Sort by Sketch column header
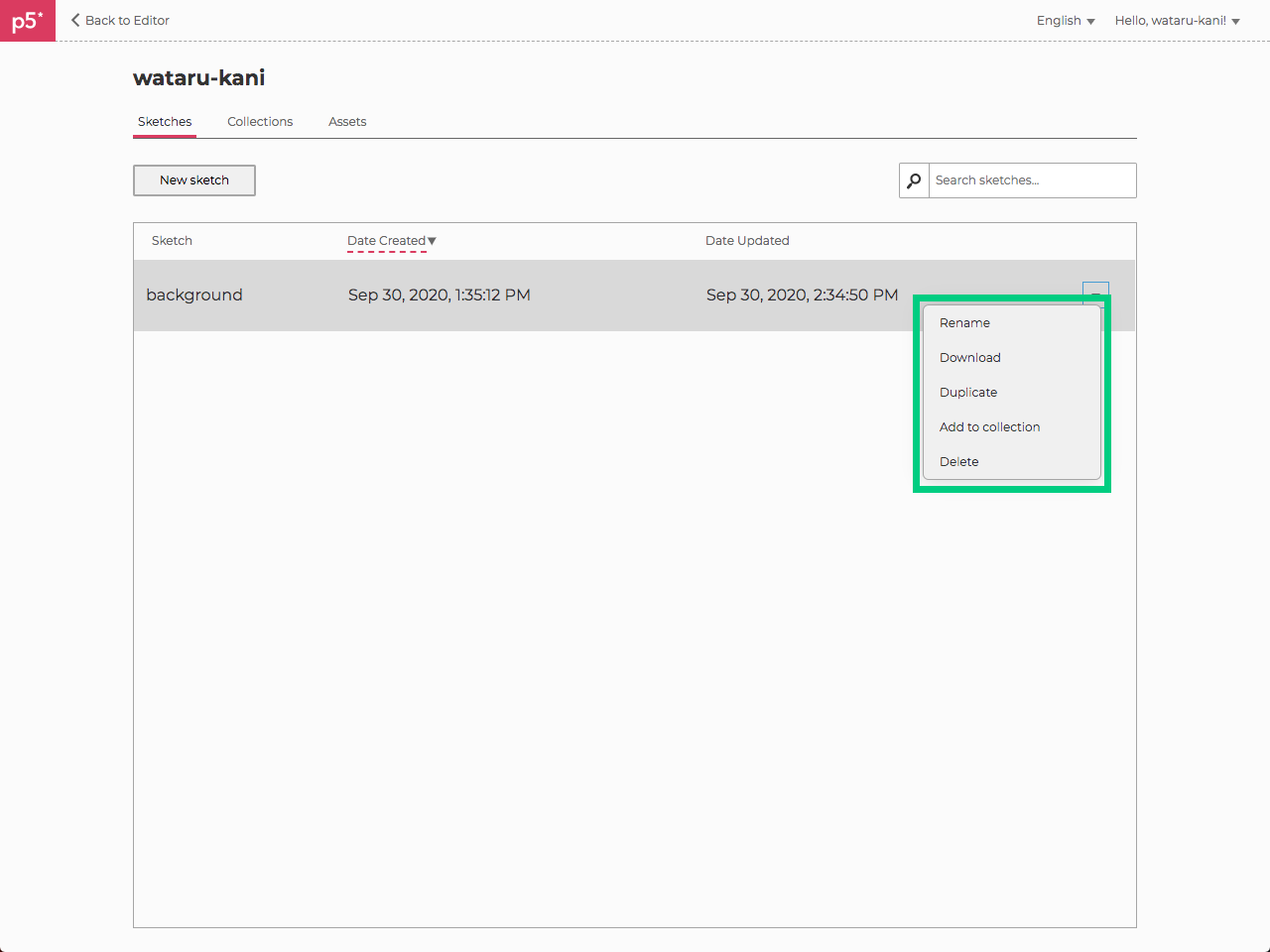Screen dimensions: 1270x952 [172, 241]
